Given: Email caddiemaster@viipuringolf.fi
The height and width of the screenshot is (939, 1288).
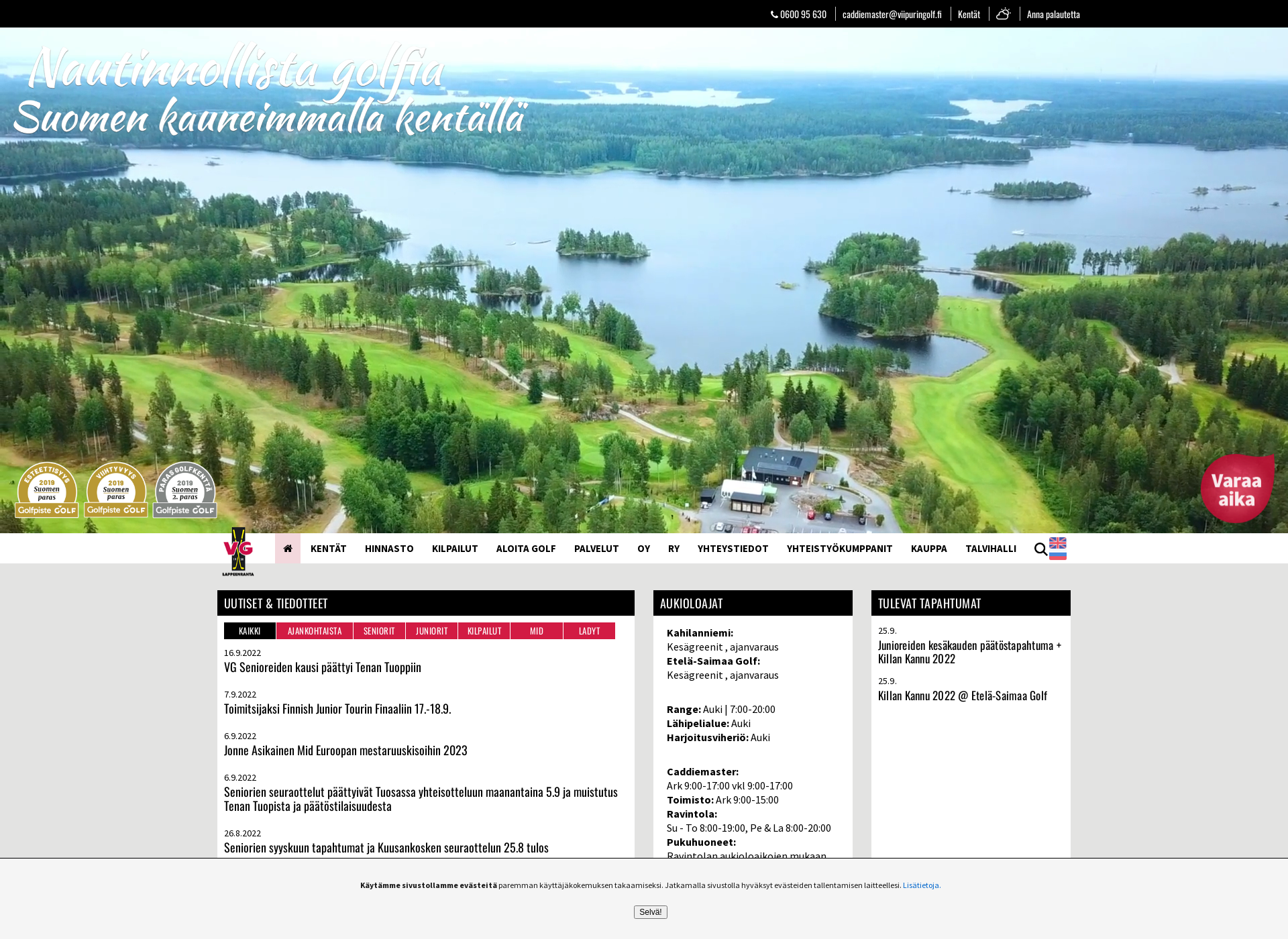Looking at the screenshot, I should 892,14.
